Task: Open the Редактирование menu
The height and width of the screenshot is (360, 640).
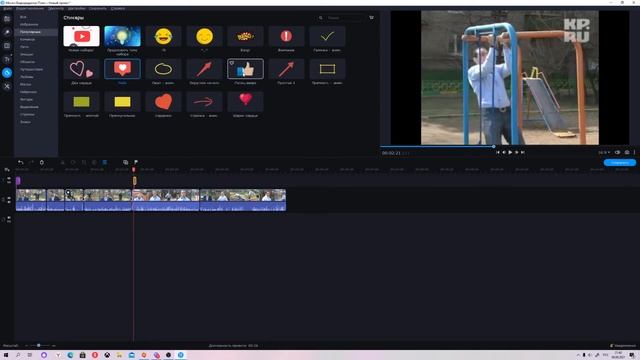Action: pyautogui.click(x=30, y=8)
